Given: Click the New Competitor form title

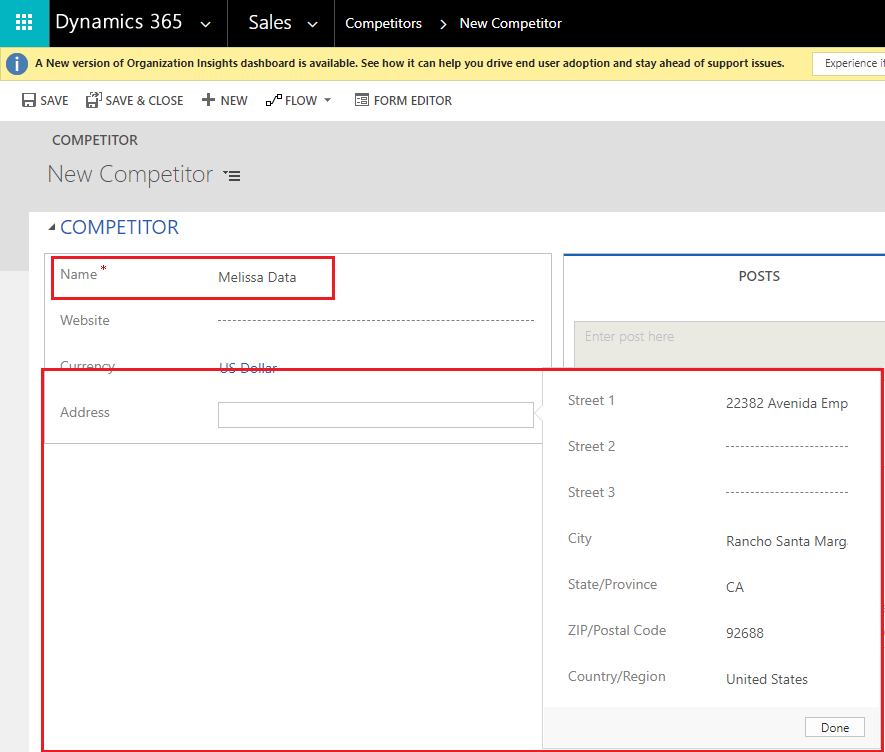Looking at the screenshot, I should point(130,174).
